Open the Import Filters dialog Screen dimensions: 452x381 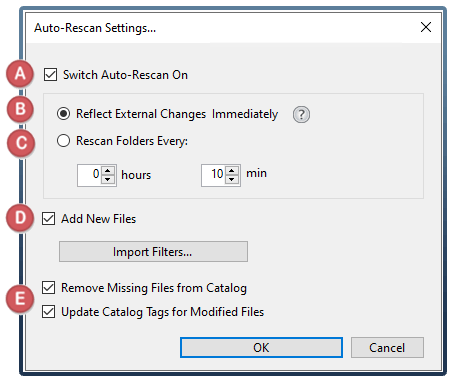coord(153,252)
